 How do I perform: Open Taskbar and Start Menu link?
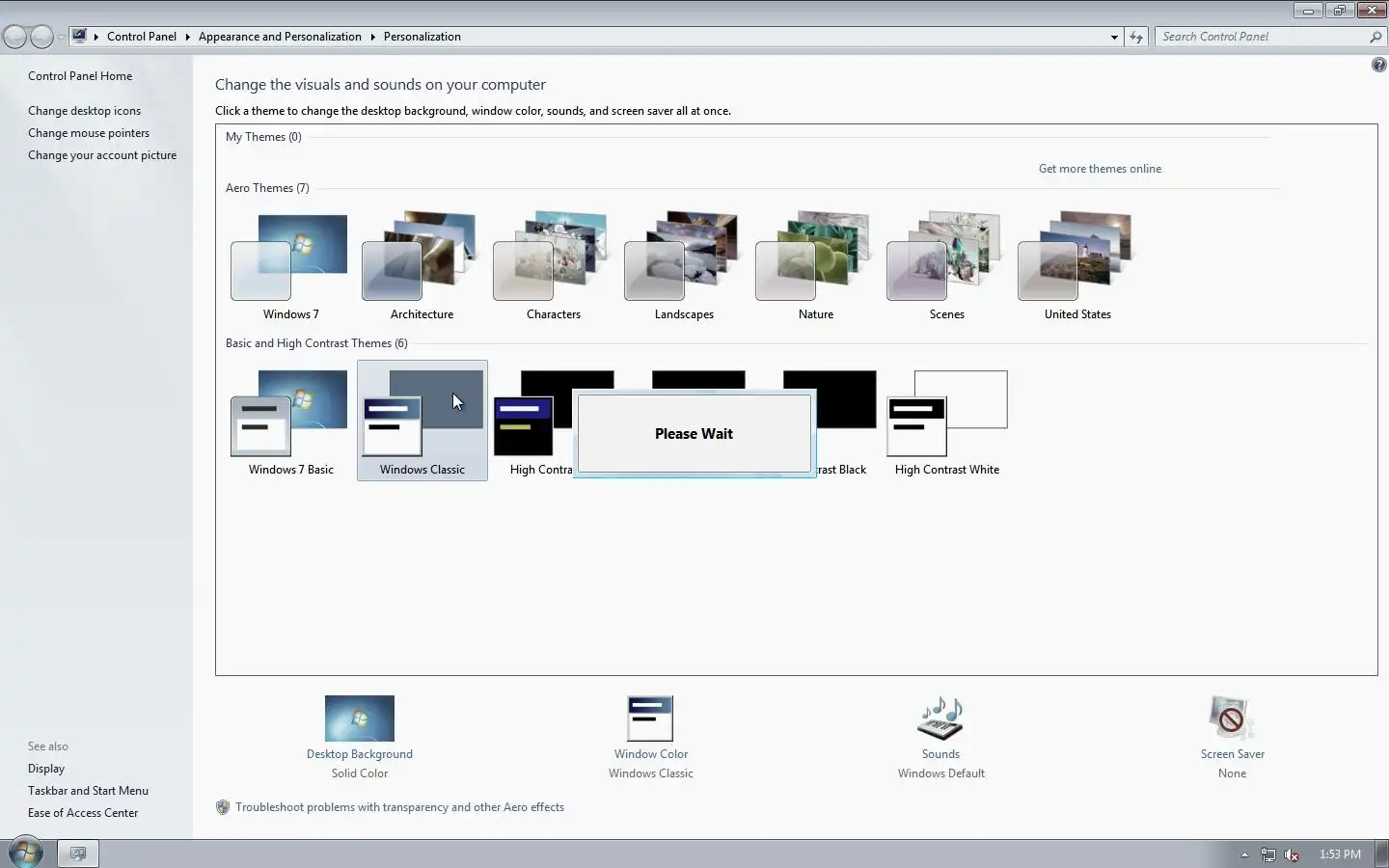coord(88,791)
